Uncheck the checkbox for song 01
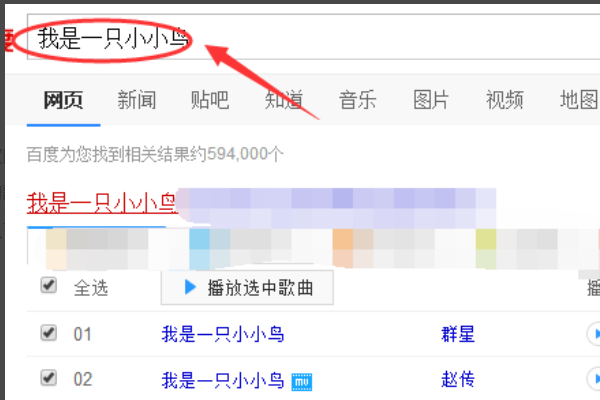 [x=48, y=333]
